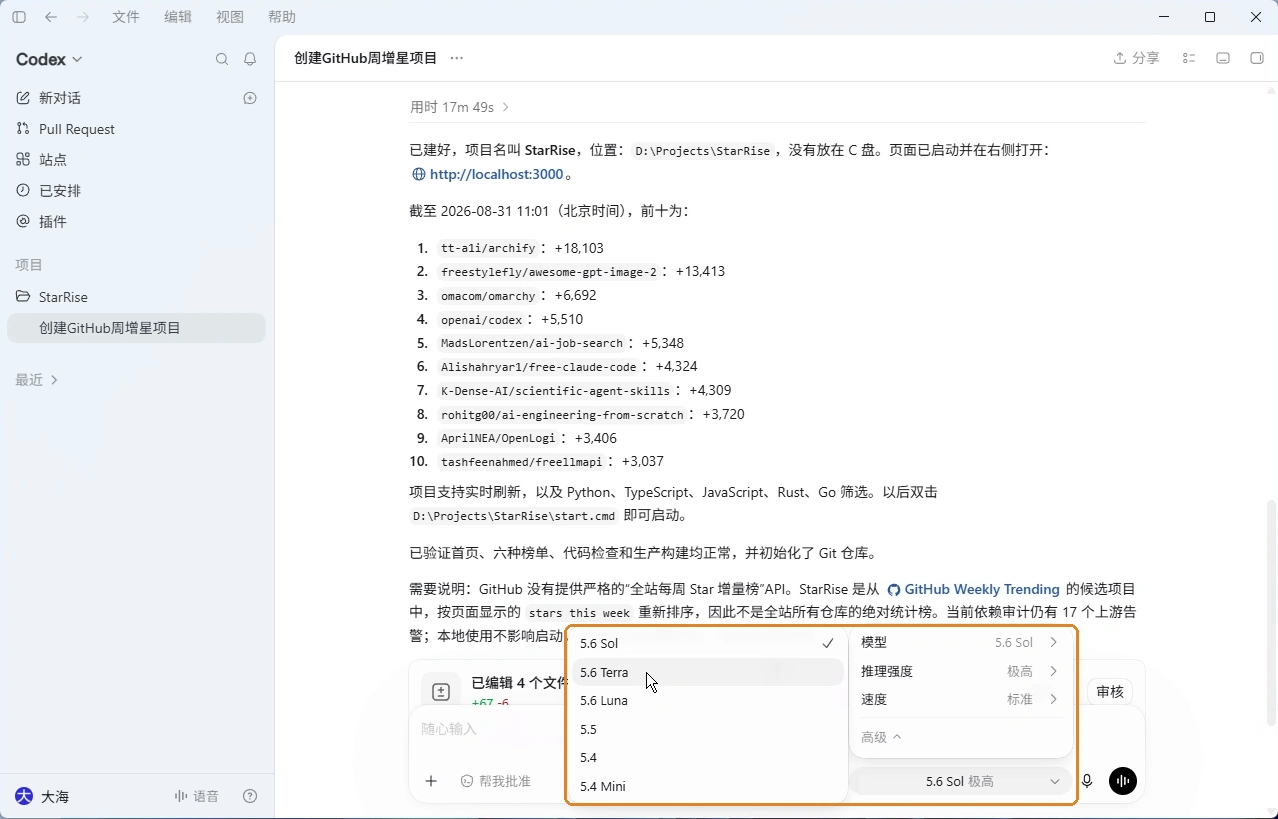
Task: Select the 5.4 Mini model option
Action: (x=706, y=786)
